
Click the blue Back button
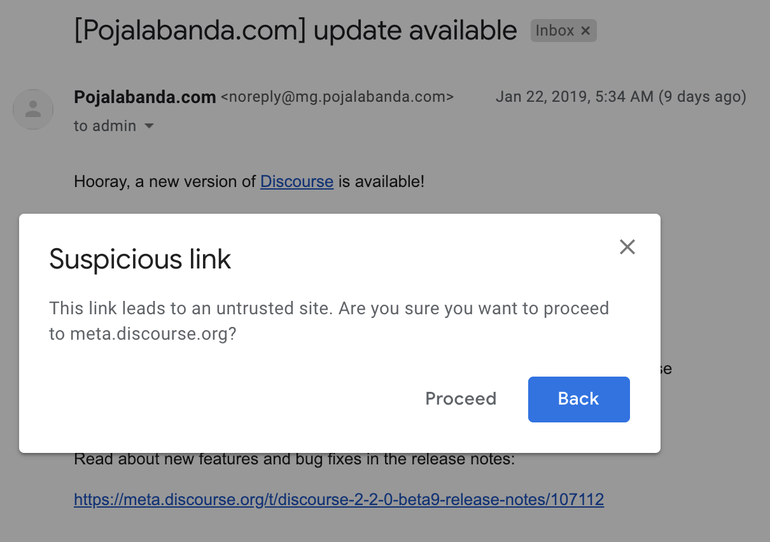(x=578, y=399)
